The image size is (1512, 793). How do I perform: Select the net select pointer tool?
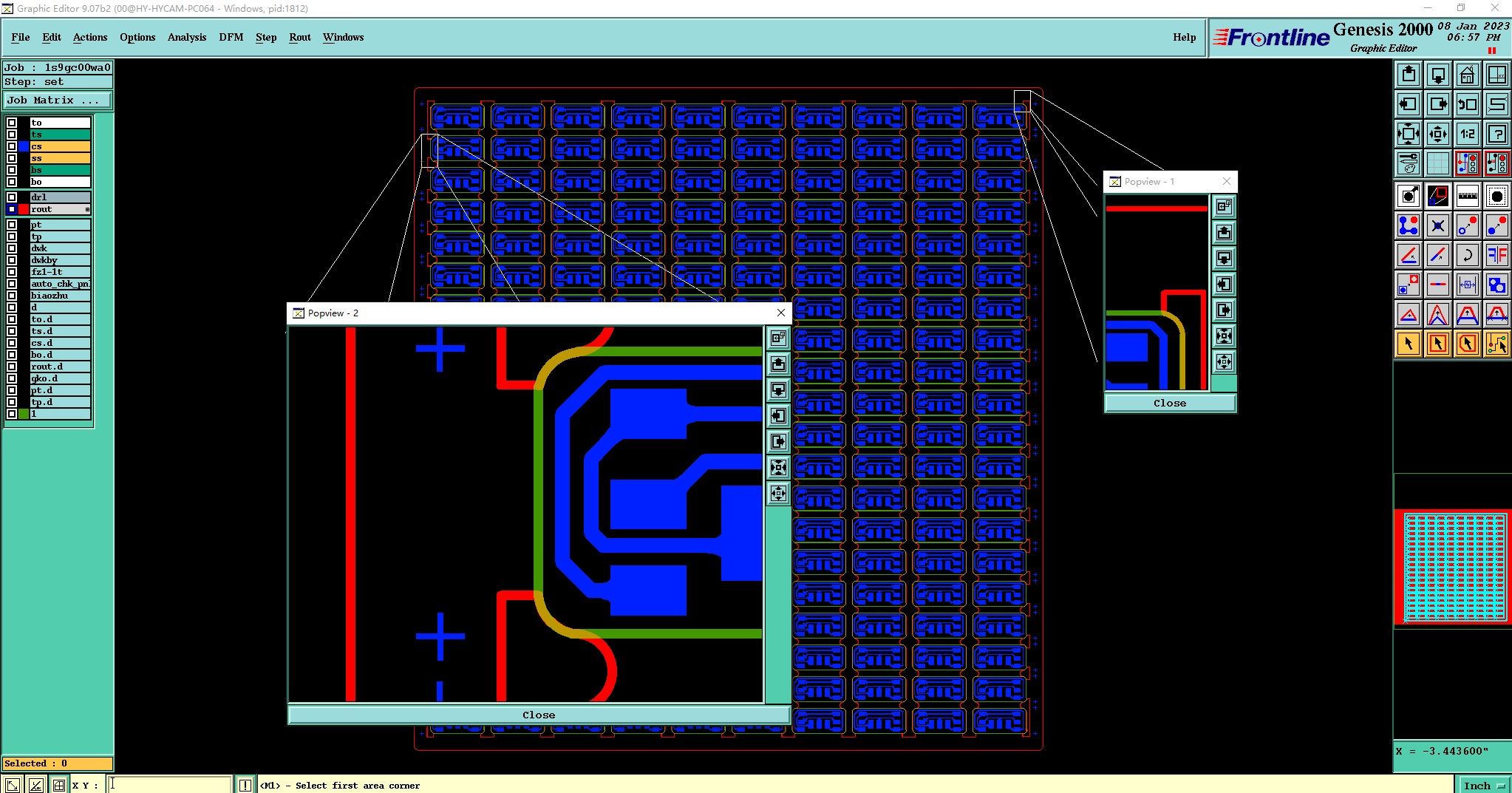click(x=1497, y=344)
